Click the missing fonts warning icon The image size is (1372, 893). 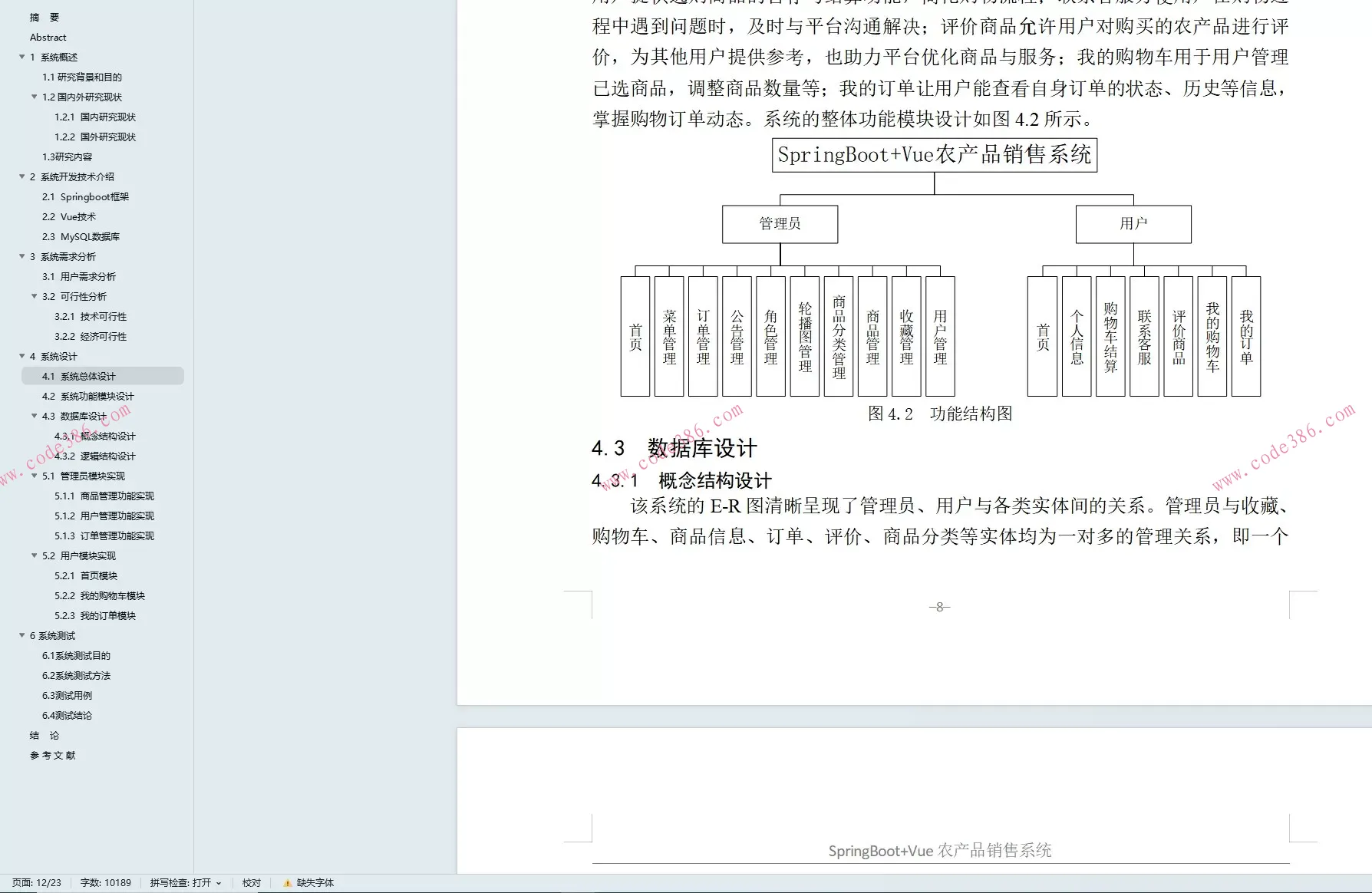(288, 883)
